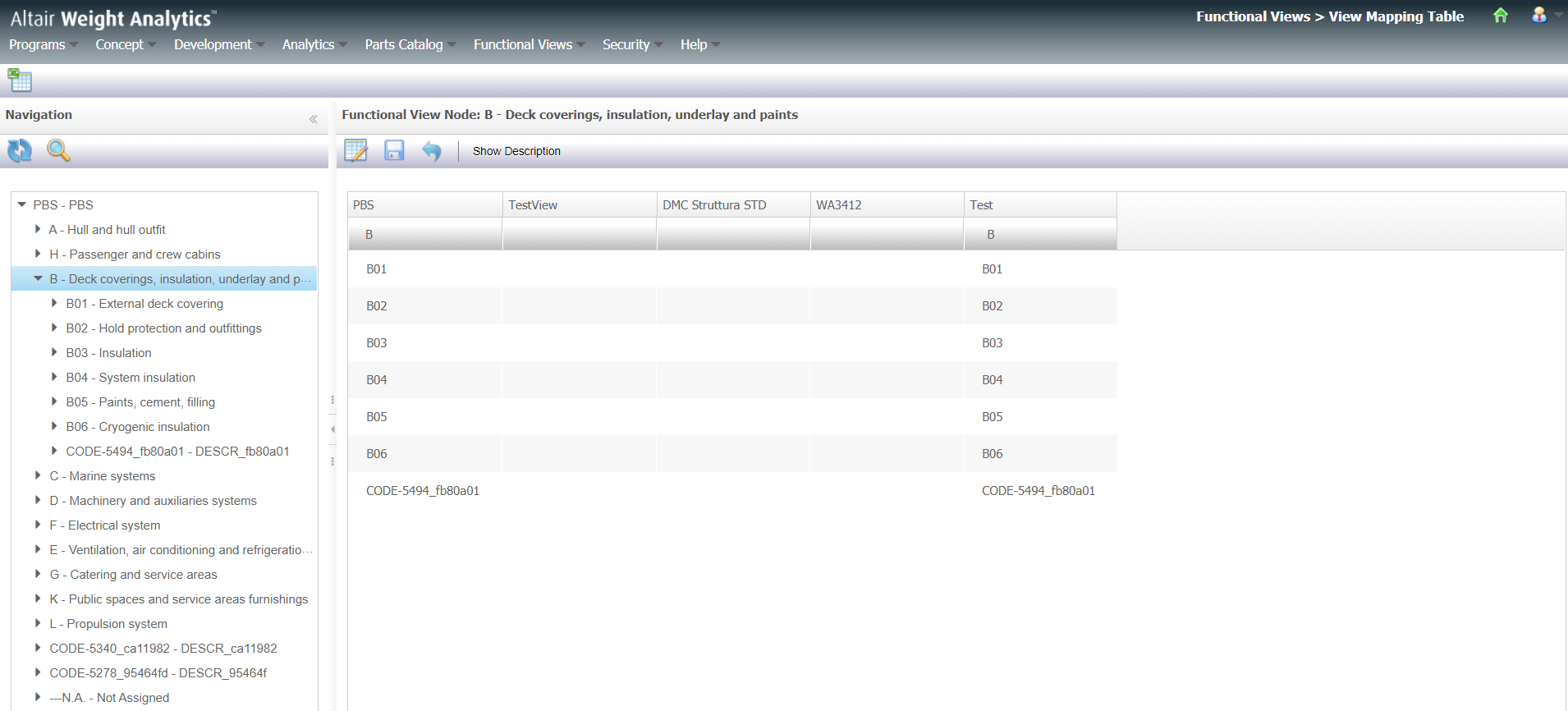Viewport: 1568px width, 711px height.
Task: Open the Functional Views menu
Action: click(x=523, y=44)
